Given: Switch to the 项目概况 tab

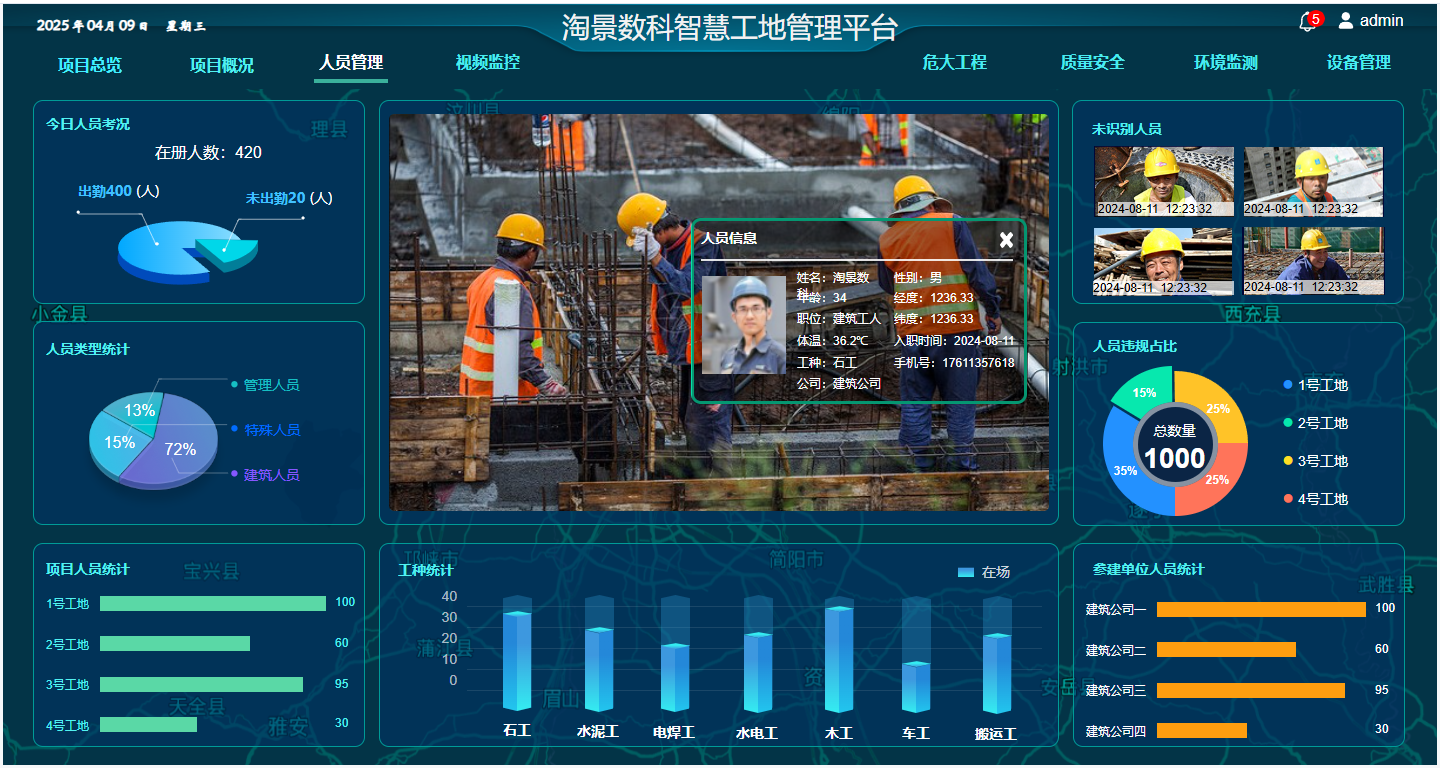Looking at the screenshot, I should 222,65.
